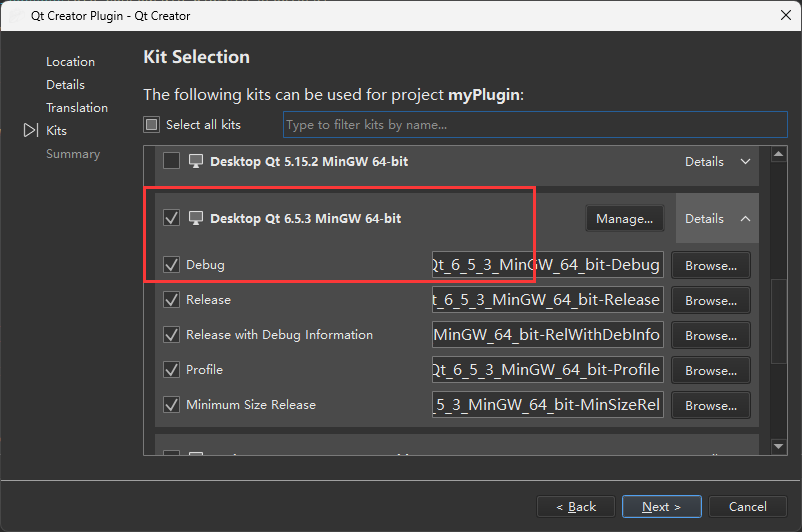Uncheck the Debug build configuration

point(171,264)
